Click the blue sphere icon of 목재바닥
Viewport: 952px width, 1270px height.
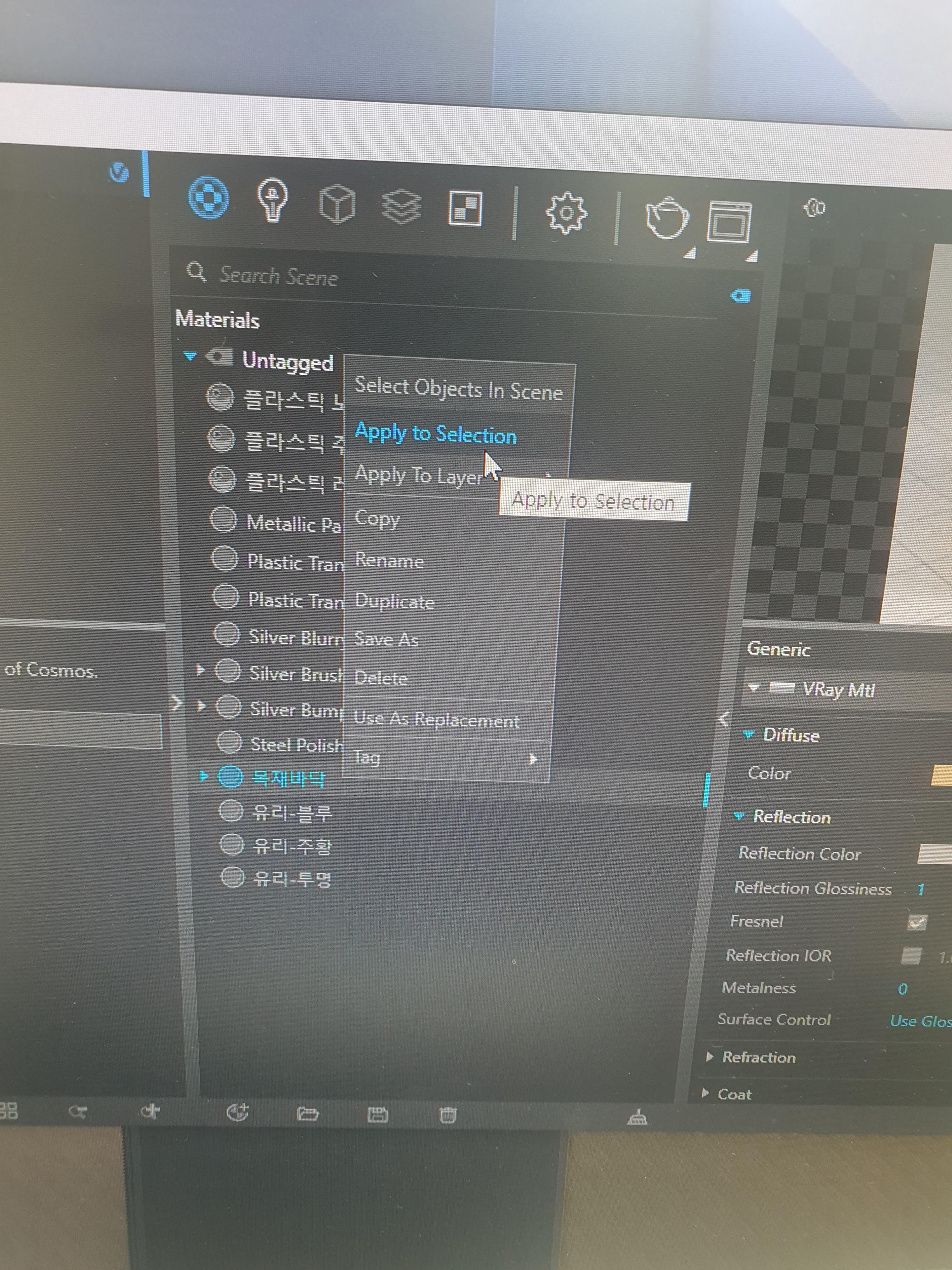pos(230,776)
